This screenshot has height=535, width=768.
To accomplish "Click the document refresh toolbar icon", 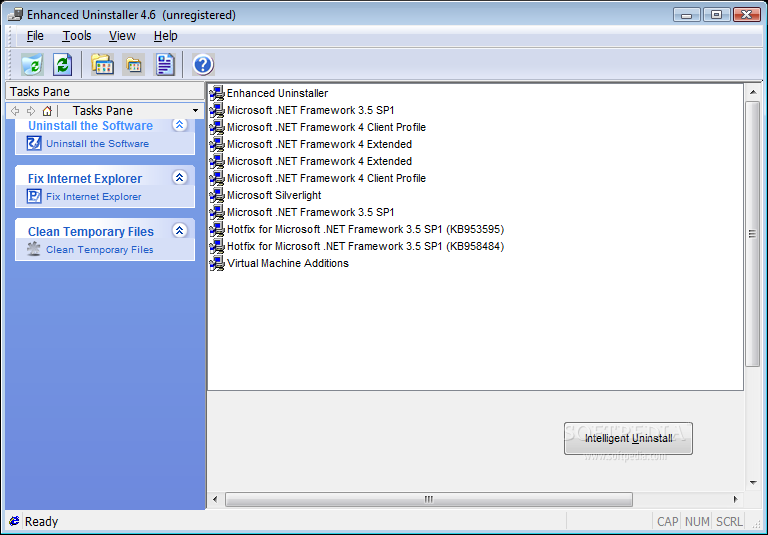I will [63, 65].
